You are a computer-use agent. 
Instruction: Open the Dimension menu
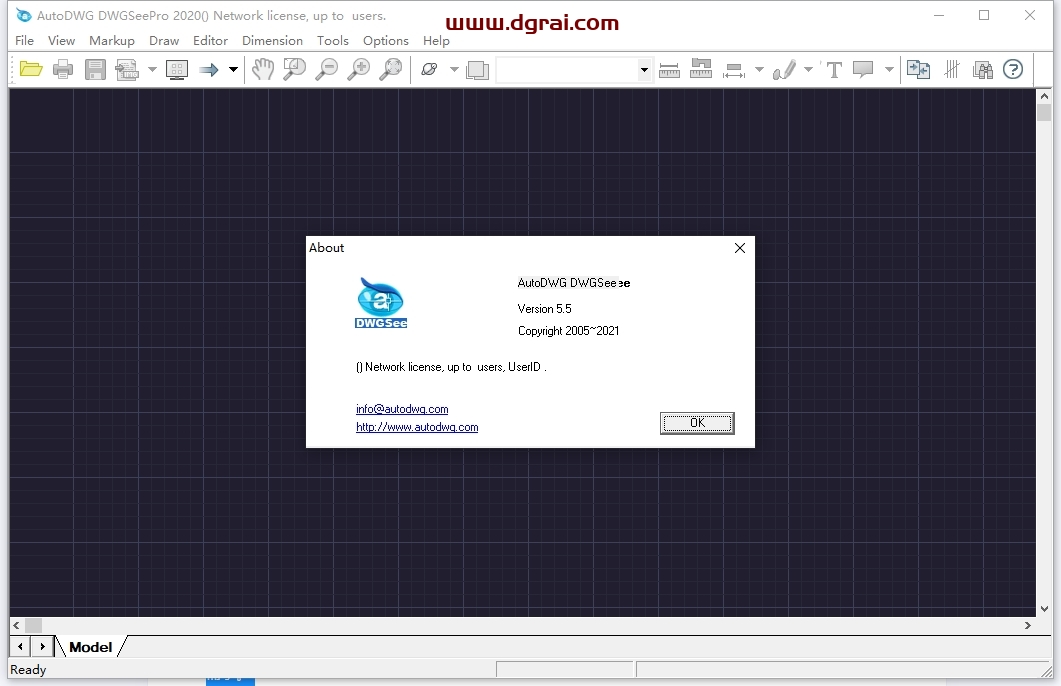pyautogui.click(x=272, y=41)
